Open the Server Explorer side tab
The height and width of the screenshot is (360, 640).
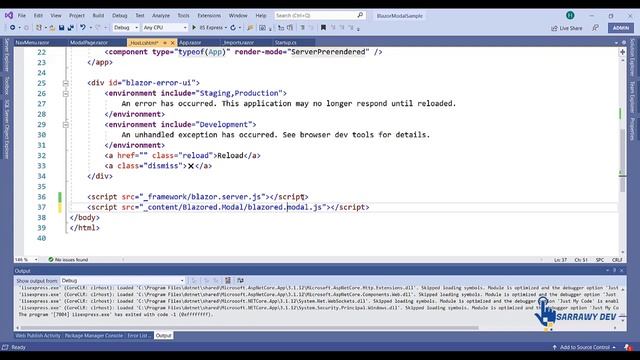pos(7,54)
